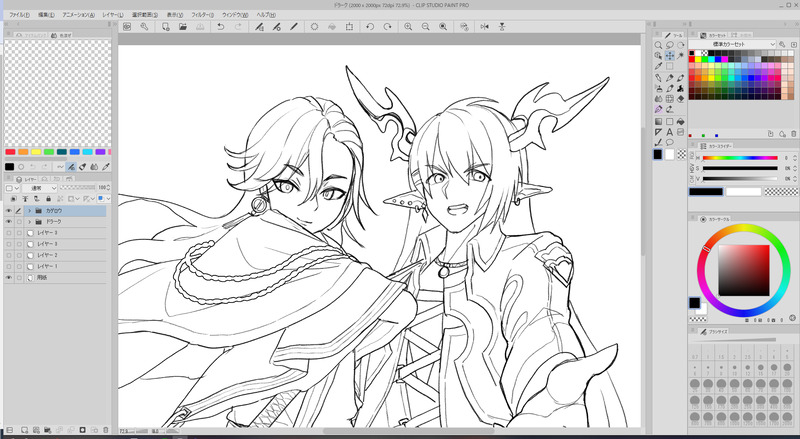Show the レイヤー 2 layer
800x439 pixels.
point(8,255)
